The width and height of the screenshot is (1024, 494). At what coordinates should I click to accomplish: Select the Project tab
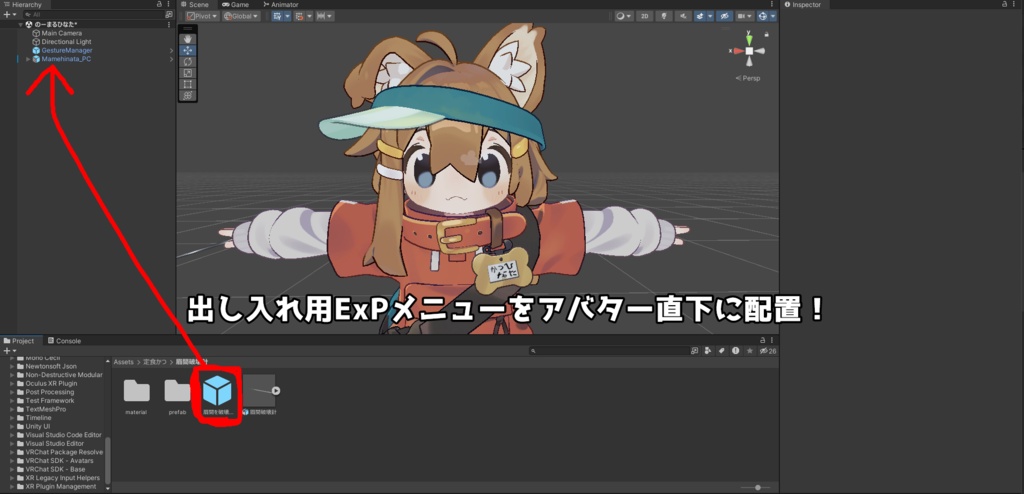tap(19, 341)
